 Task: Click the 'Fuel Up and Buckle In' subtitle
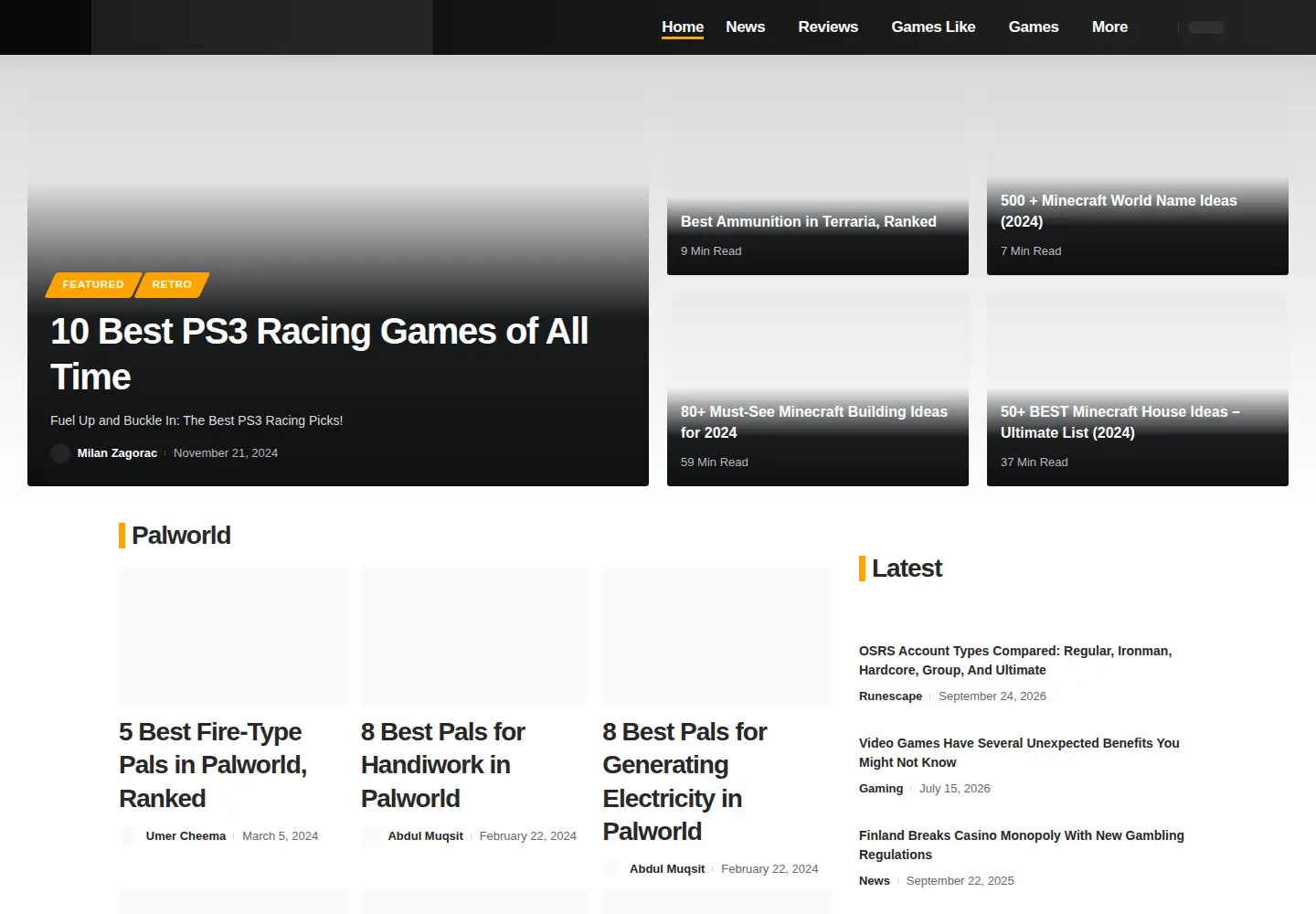point(196,420)
